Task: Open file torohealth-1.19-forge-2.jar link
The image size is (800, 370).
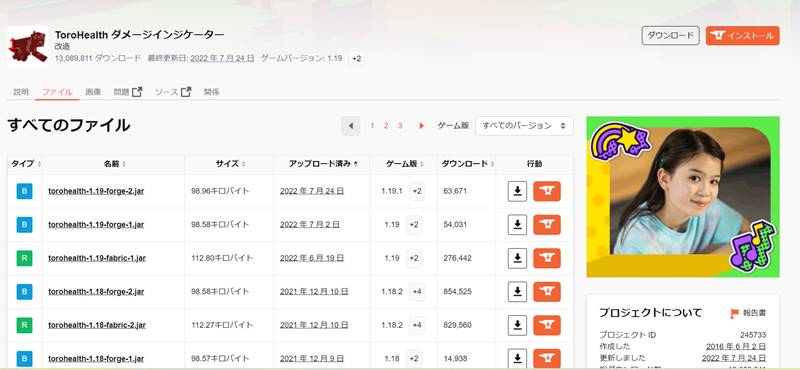Action: 96,191
